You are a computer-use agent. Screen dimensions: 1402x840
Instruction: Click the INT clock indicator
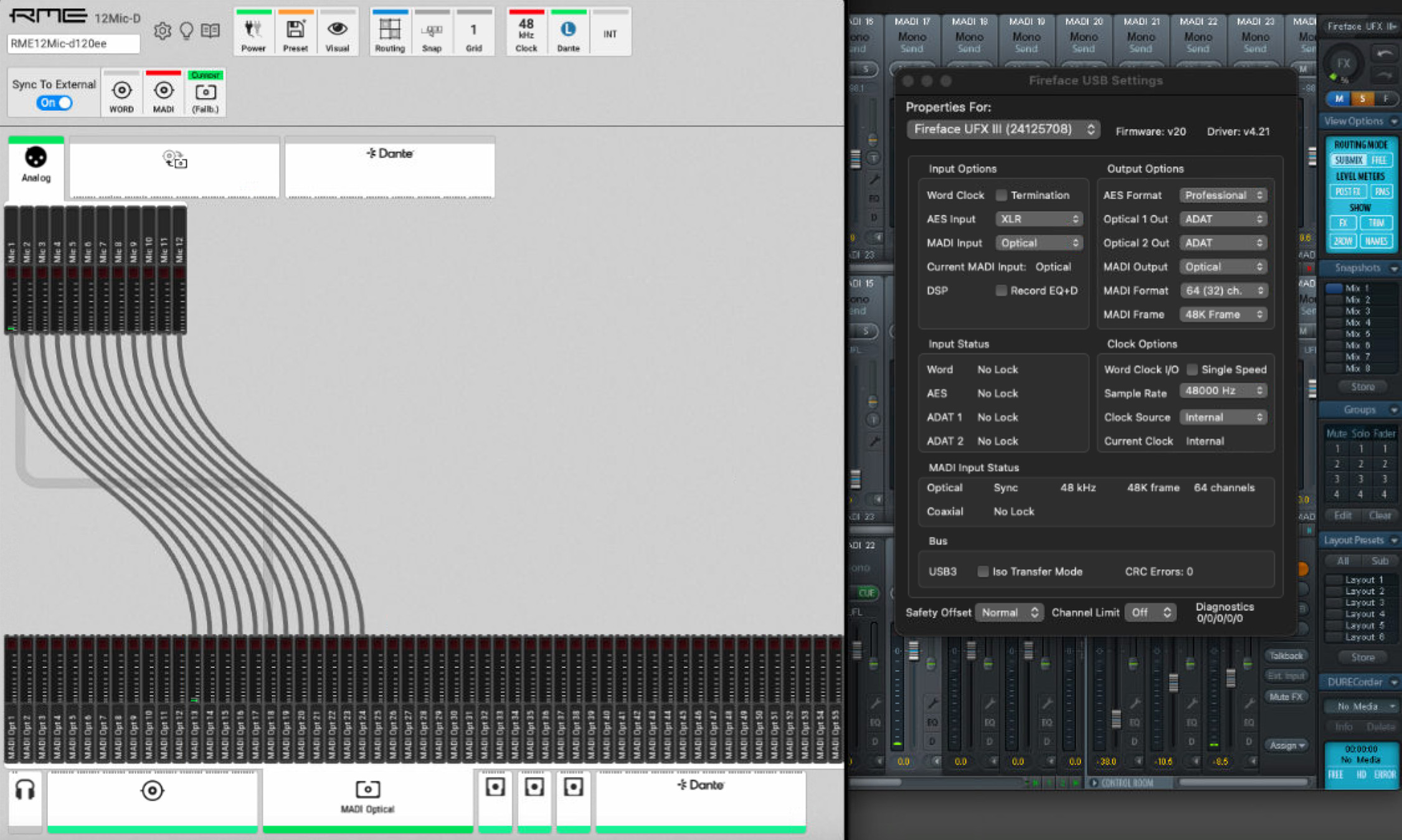point(610,32)
